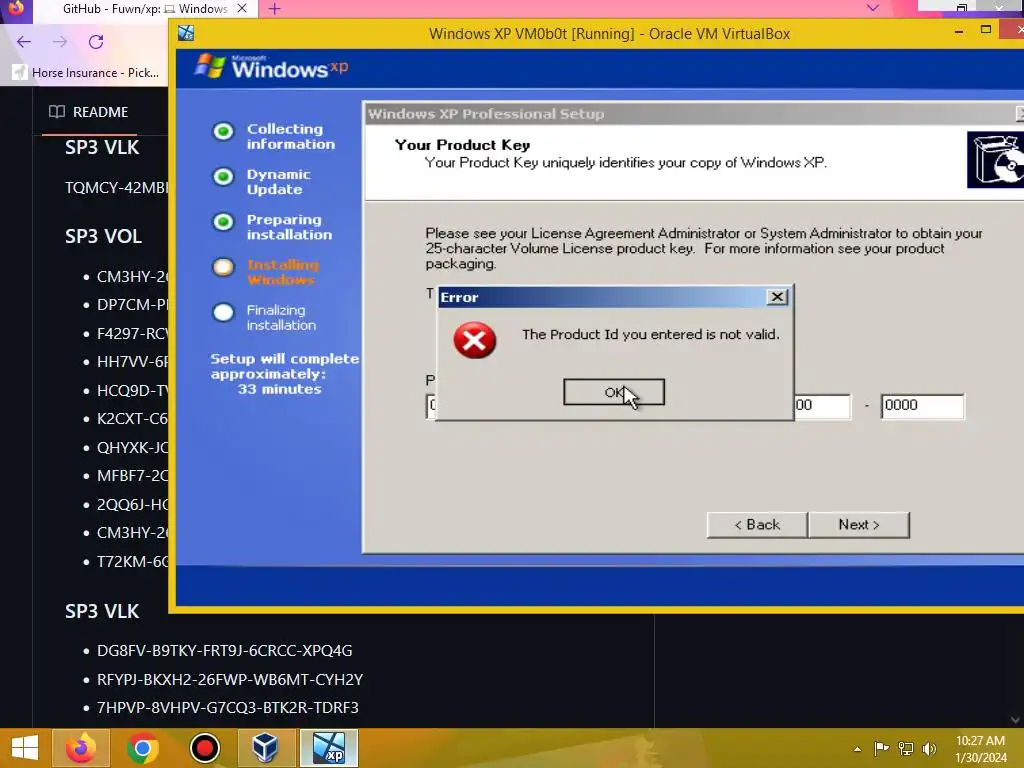Click the setup CD box icon
Viewport: 1024px width, 768px height.
995,160
